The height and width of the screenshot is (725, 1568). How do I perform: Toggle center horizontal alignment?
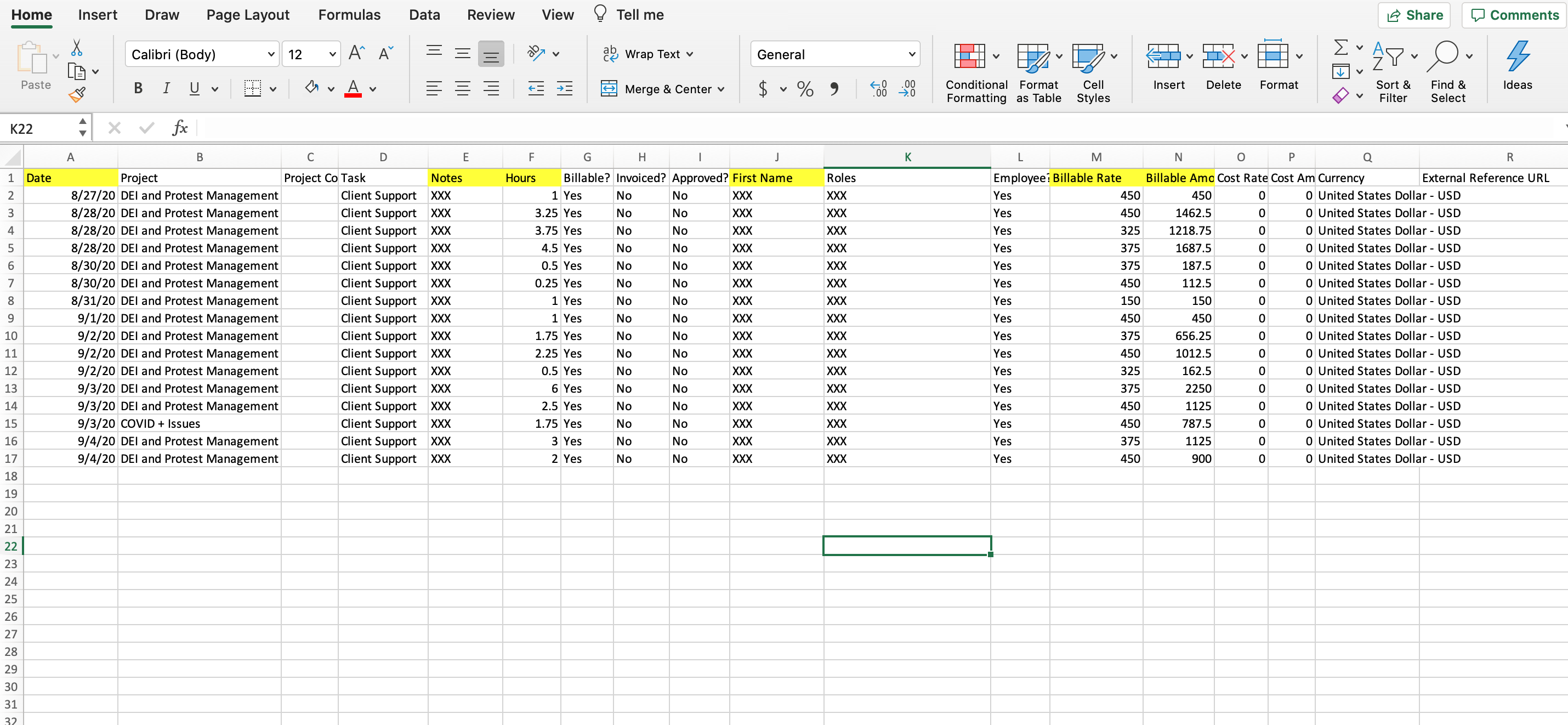coord(463,89)
